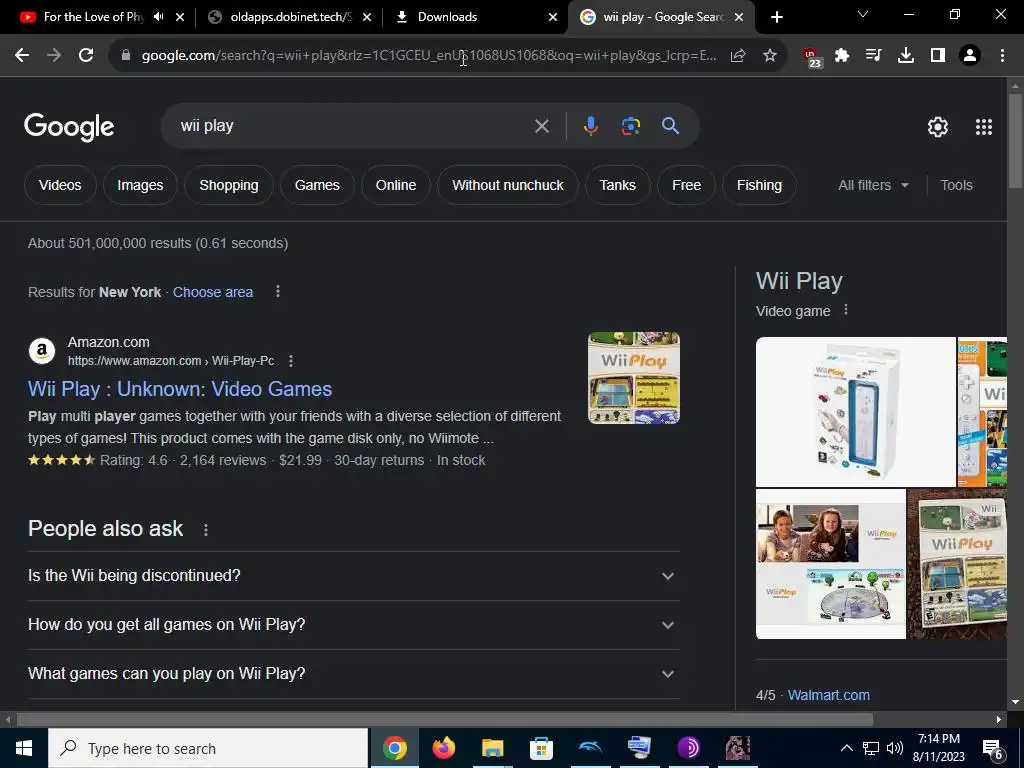Click the Choose area link
Screen dimensions: 1024x768
(213, 292)
